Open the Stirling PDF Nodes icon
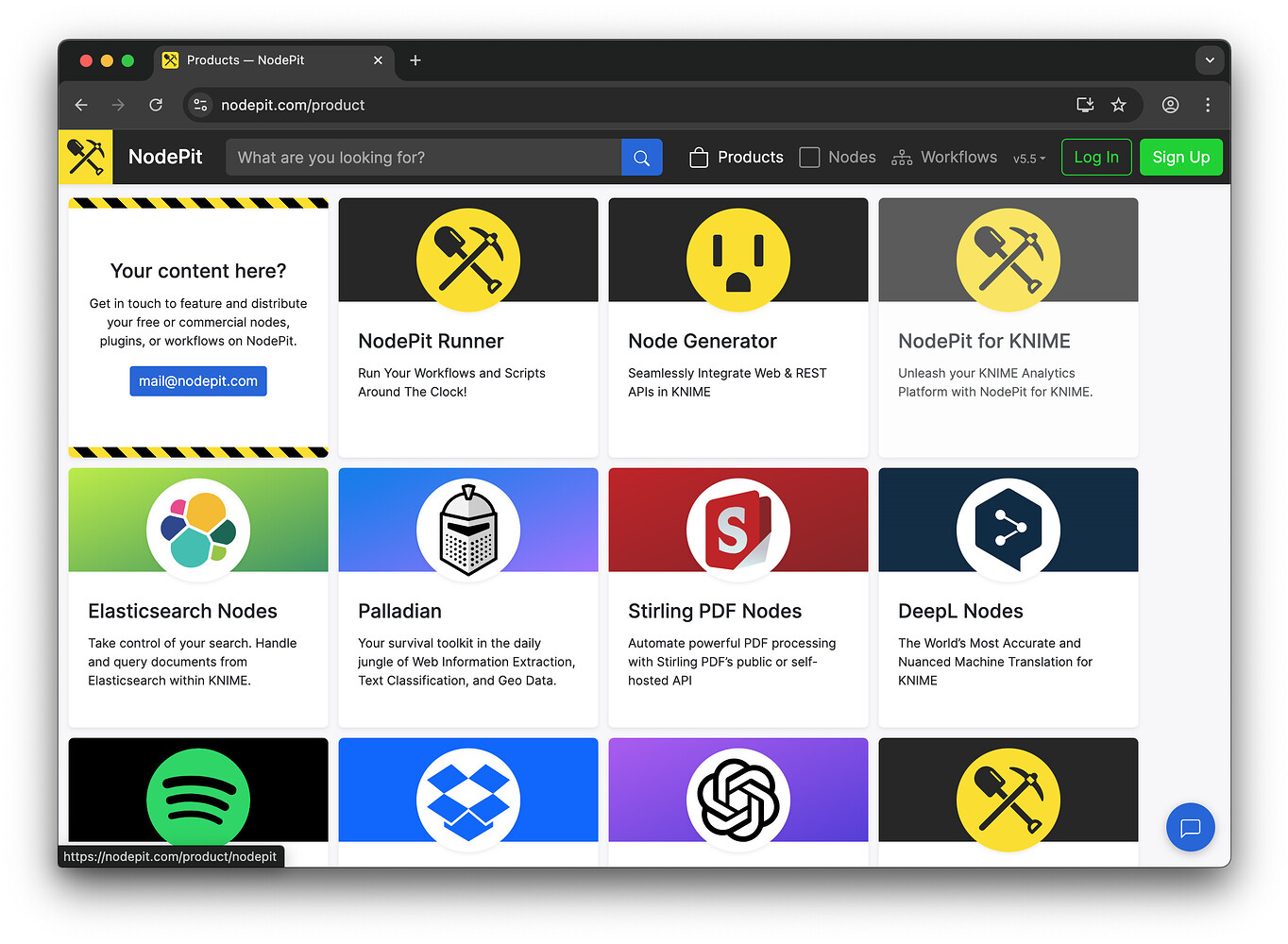This screenshot has width=1288, height=944. 737,529
